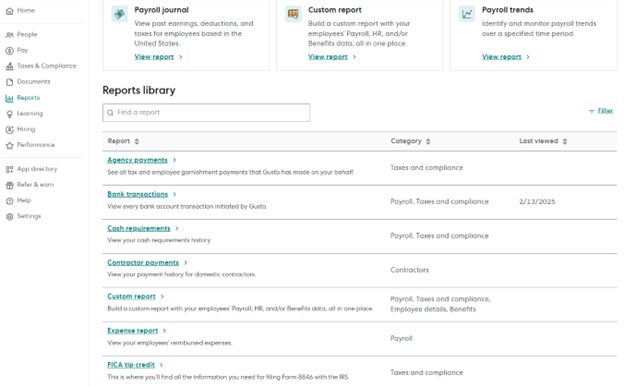Click the Home icon in sidebar

coord(10,11)
